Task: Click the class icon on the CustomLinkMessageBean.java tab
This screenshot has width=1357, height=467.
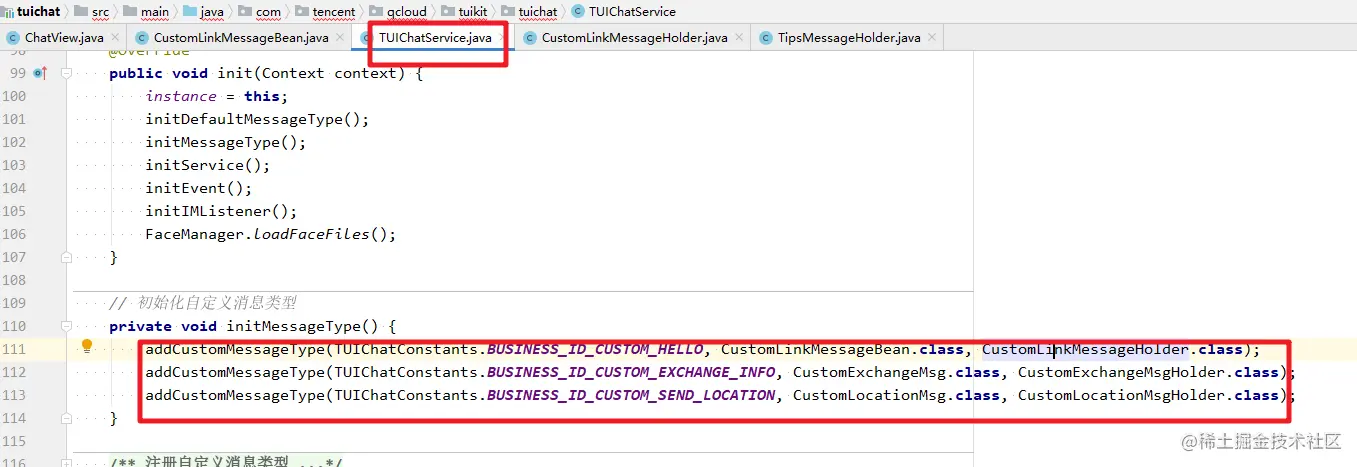Action: [x=142, y=38]
